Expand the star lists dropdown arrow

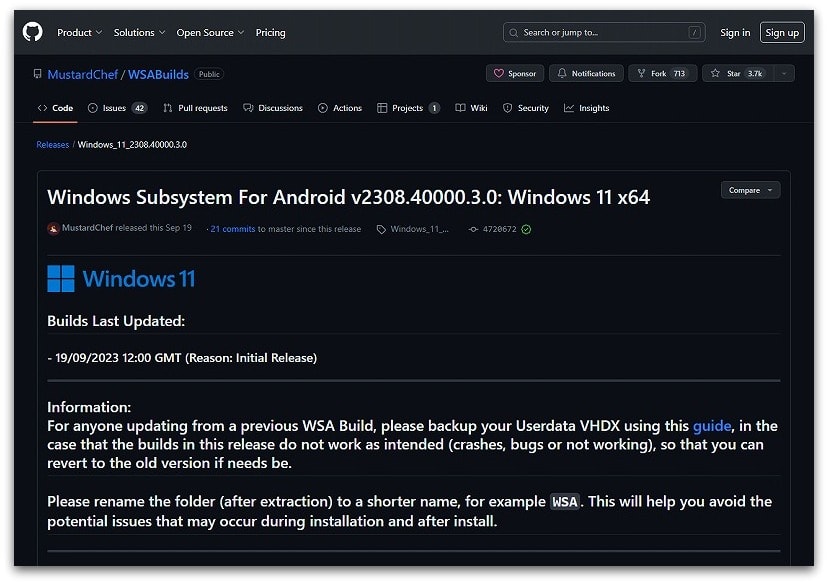coord(784,73)
